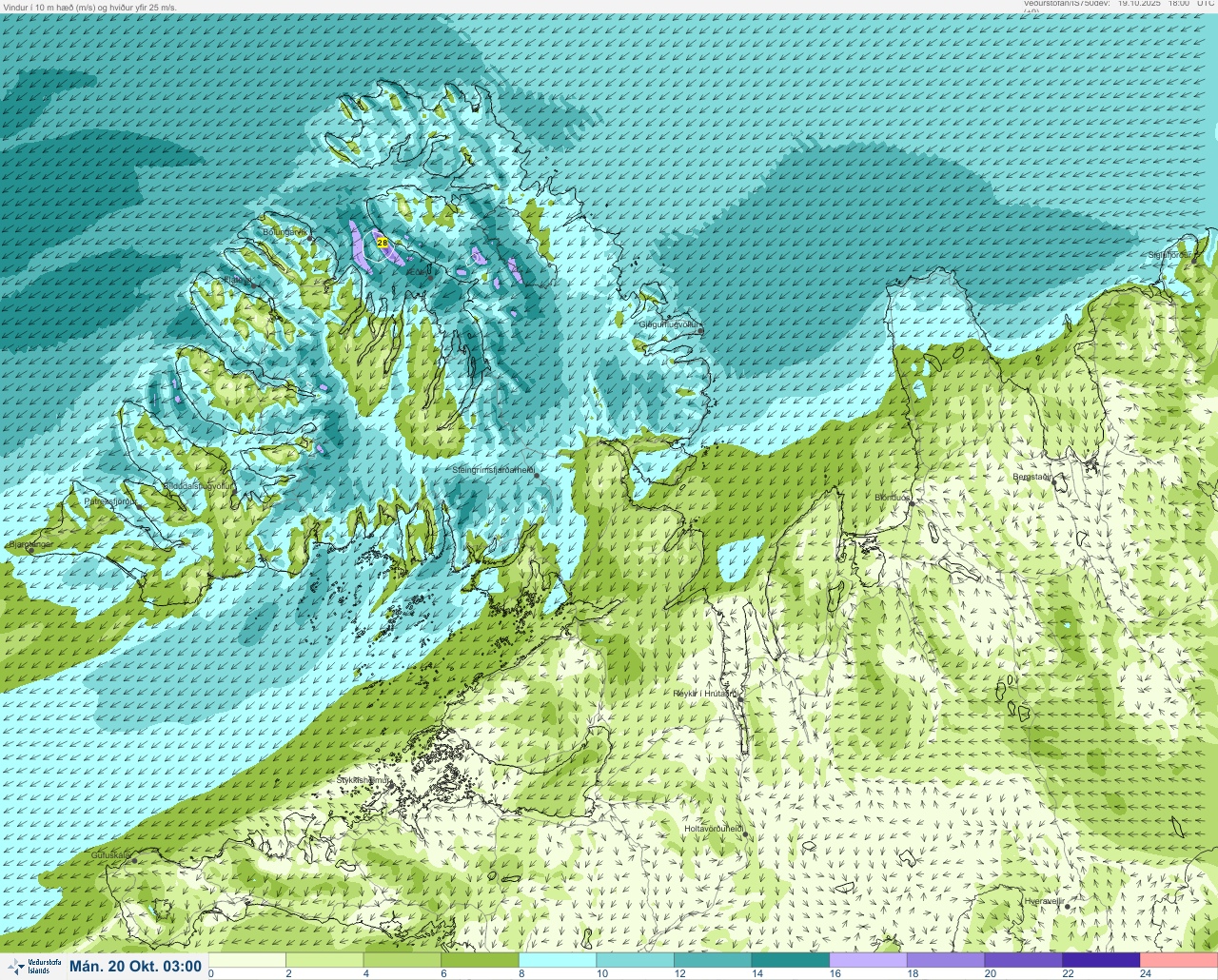Viewport: 1218px width, 980px height.
Task: Click the Veðurstofa Íslands logo
Action: pos(32,967)
